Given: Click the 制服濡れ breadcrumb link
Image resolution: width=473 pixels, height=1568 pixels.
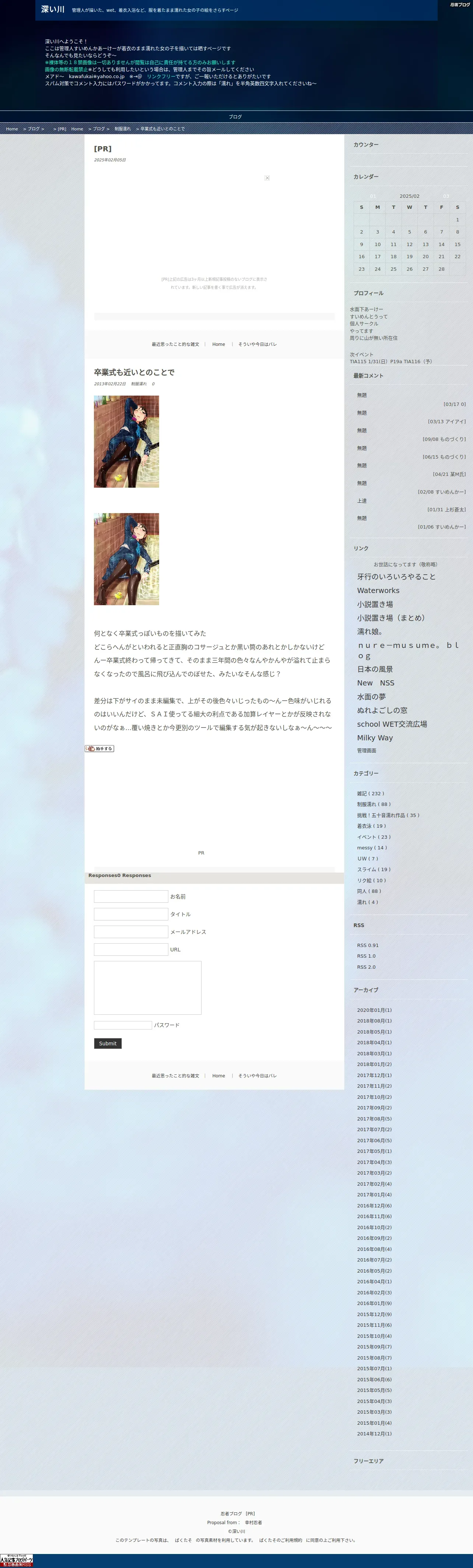Looking at the screenshot, I should click(122, 129).
